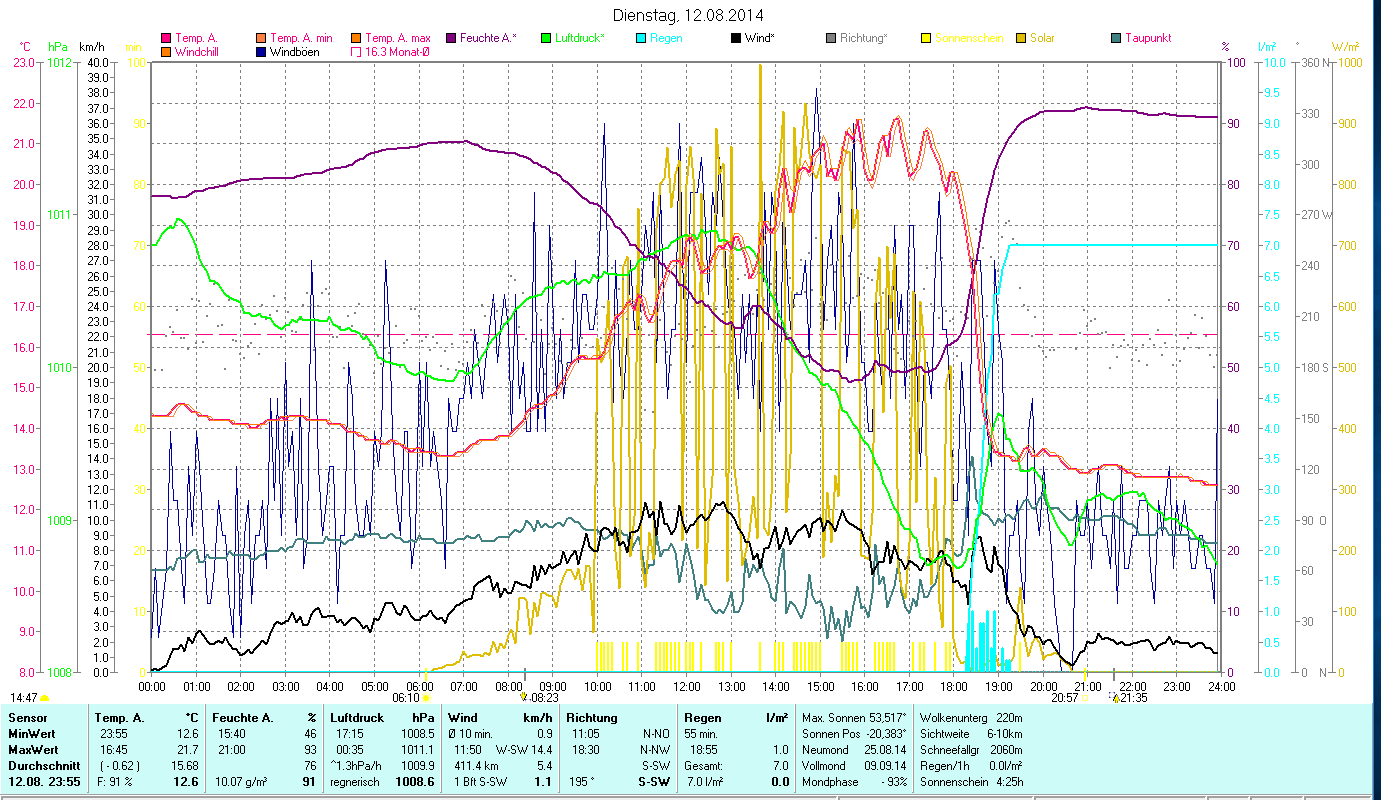Click the 12:00 hour label on time axis
The image size is (1381, 800).
(x=686, y=687)
